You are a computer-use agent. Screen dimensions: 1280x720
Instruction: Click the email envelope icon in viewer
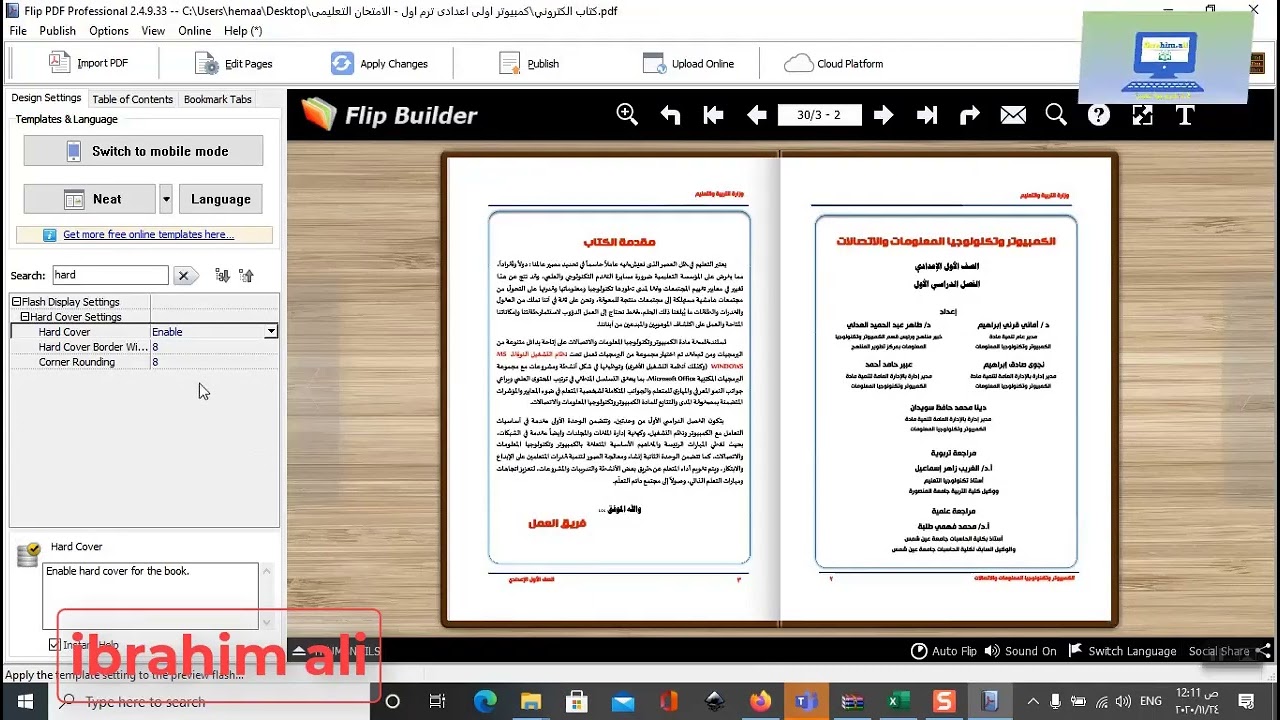[x=1013, y=115]
